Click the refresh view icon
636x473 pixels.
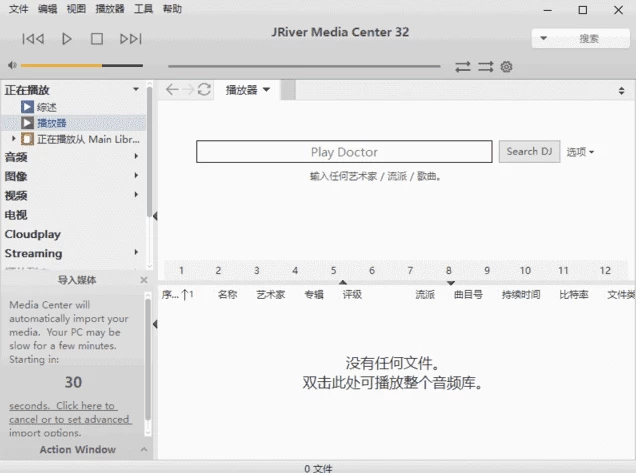point(204,90)
